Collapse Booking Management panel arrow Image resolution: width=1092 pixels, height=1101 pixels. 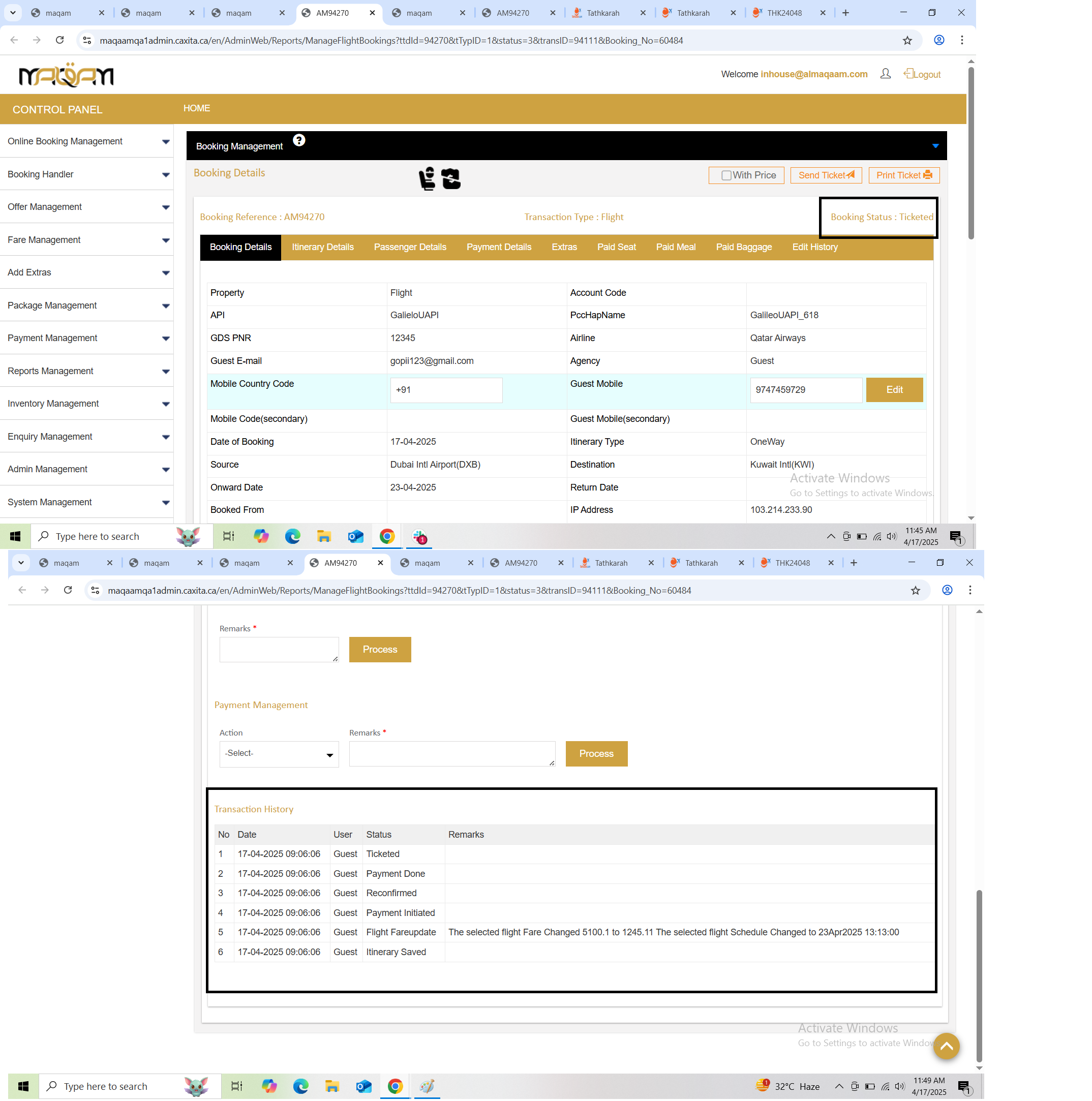click(x=935, y=146)
